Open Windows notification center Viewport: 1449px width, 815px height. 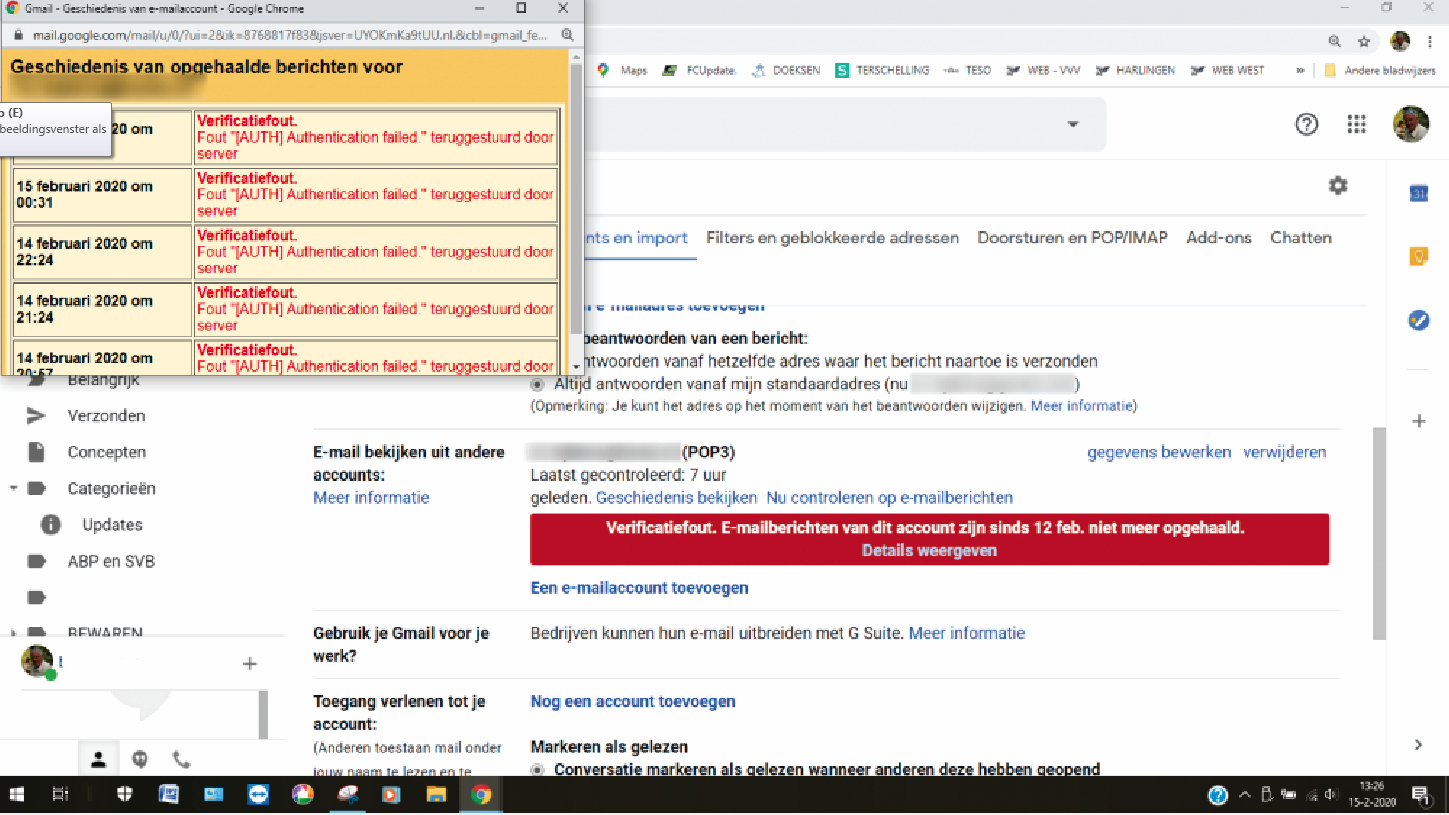(x=1420, y=795)
